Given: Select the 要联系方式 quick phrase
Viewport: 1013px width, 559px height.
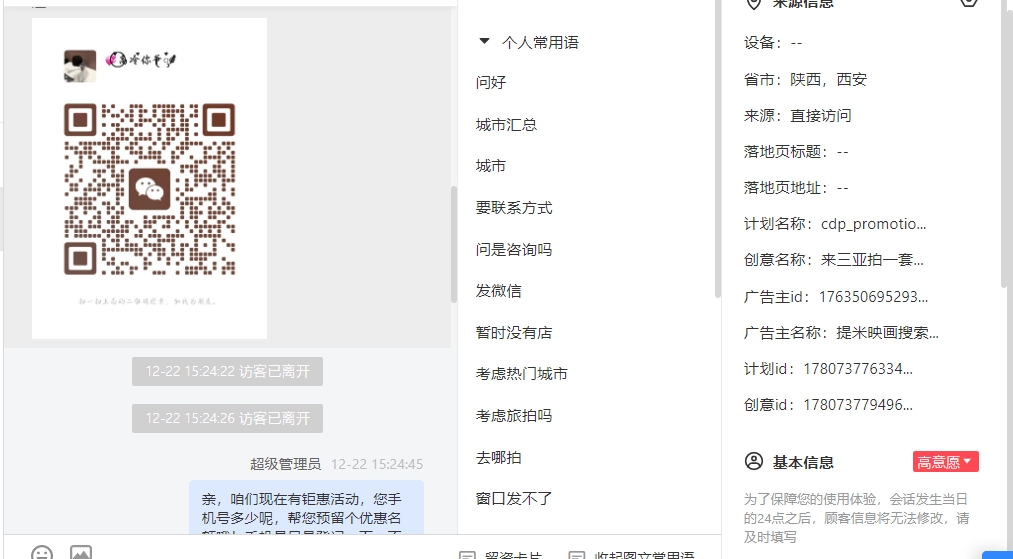Looking at the screenshot, I should (x=514, y=208).
